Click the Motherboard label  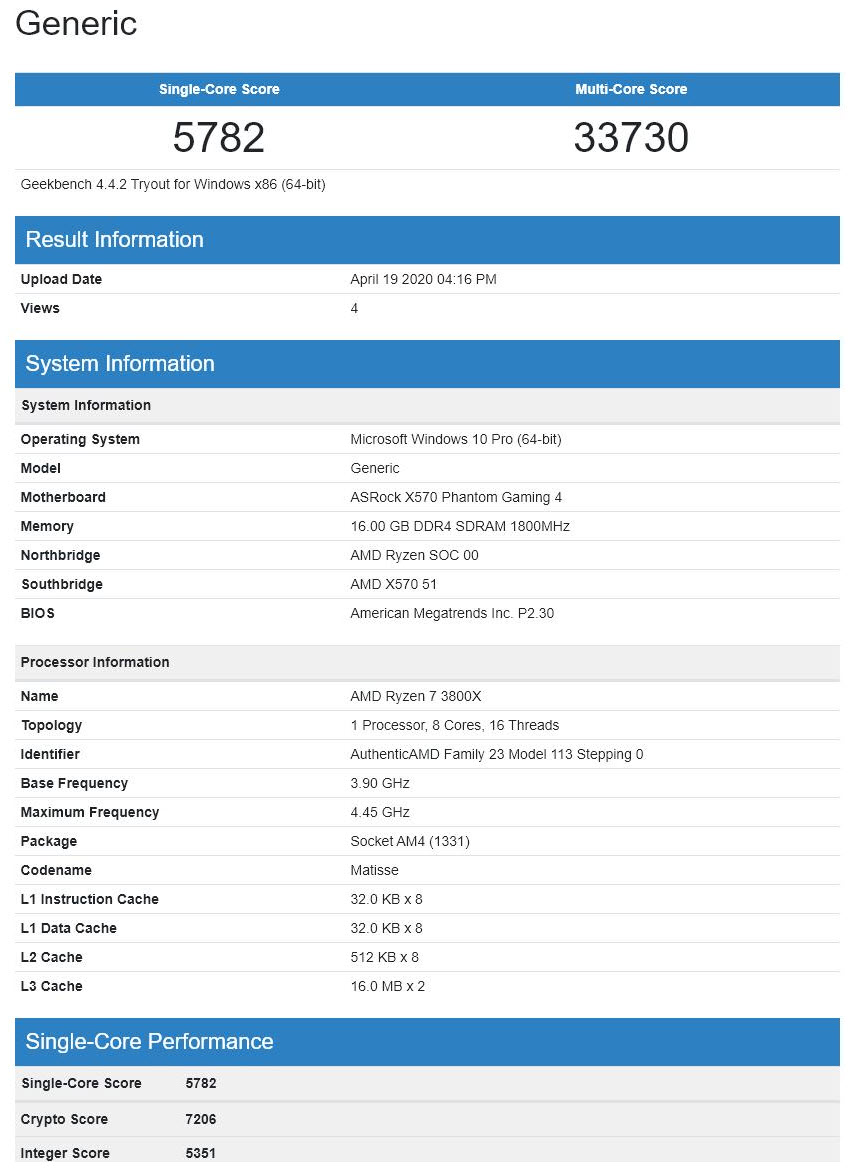[x=63, y=497]
